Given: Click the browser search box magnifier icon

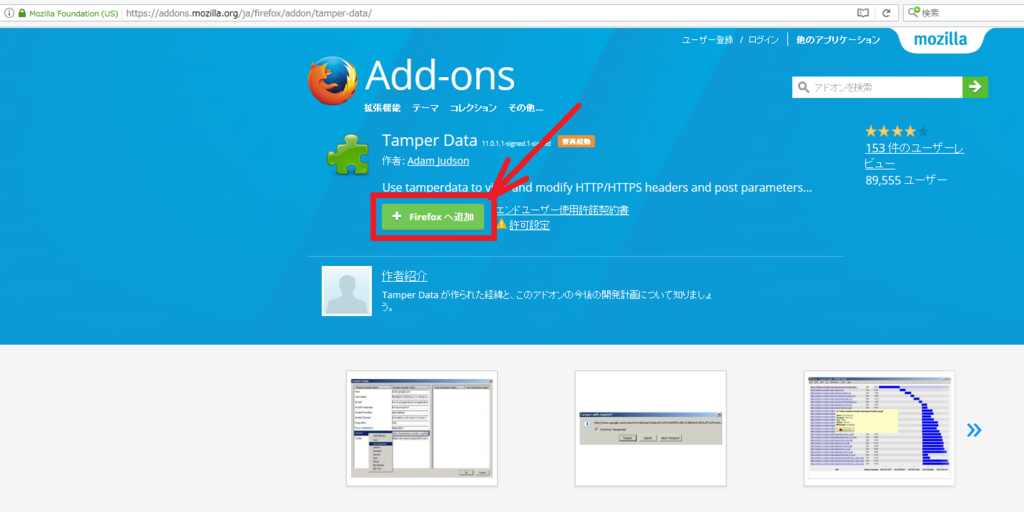Looking at the screenshot, I should pos(914,12).
